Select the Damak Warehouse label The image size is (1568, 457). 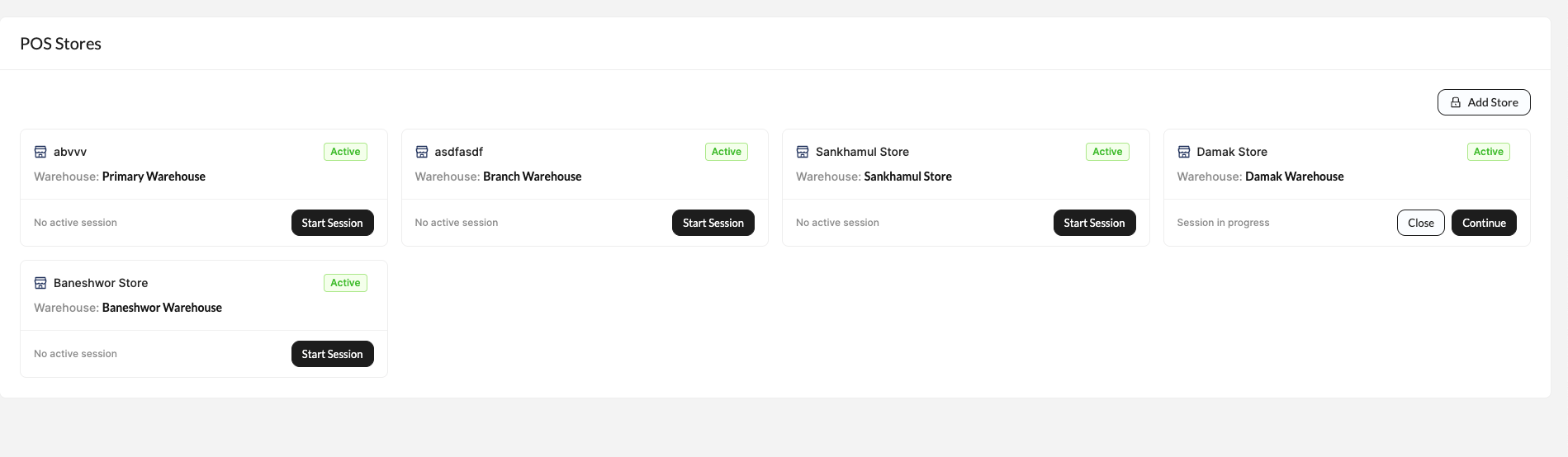pyautogui.click(x=1294, y=177)
